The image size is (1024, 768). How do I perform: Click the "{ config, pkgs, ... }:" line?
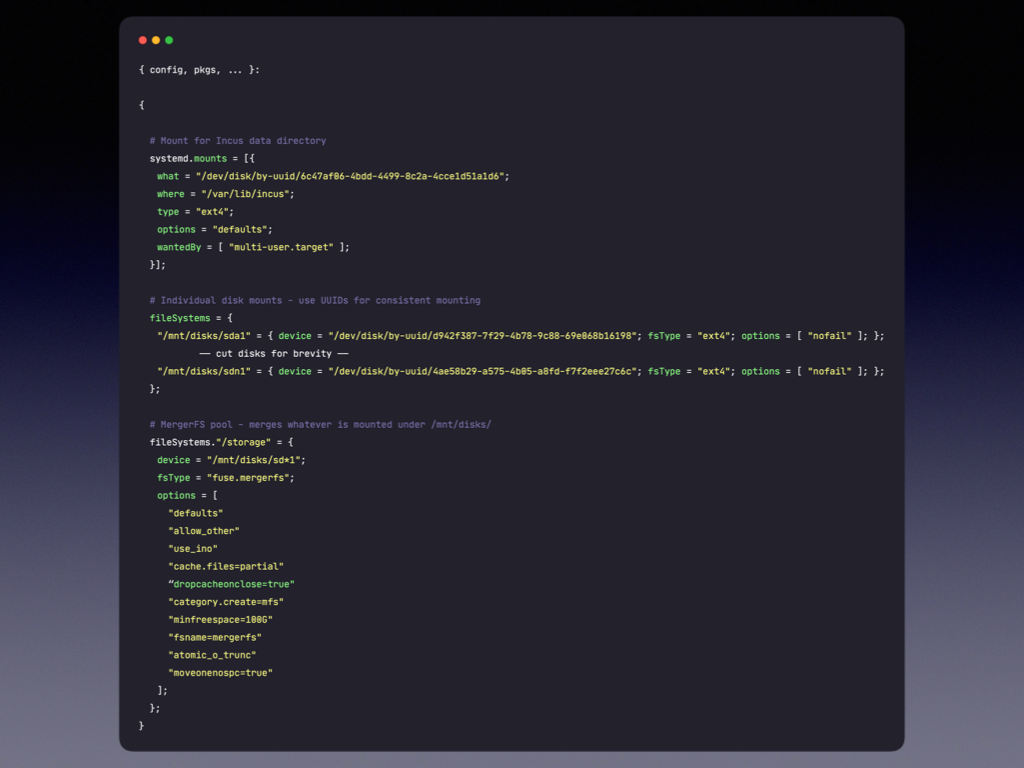point(199,70)
